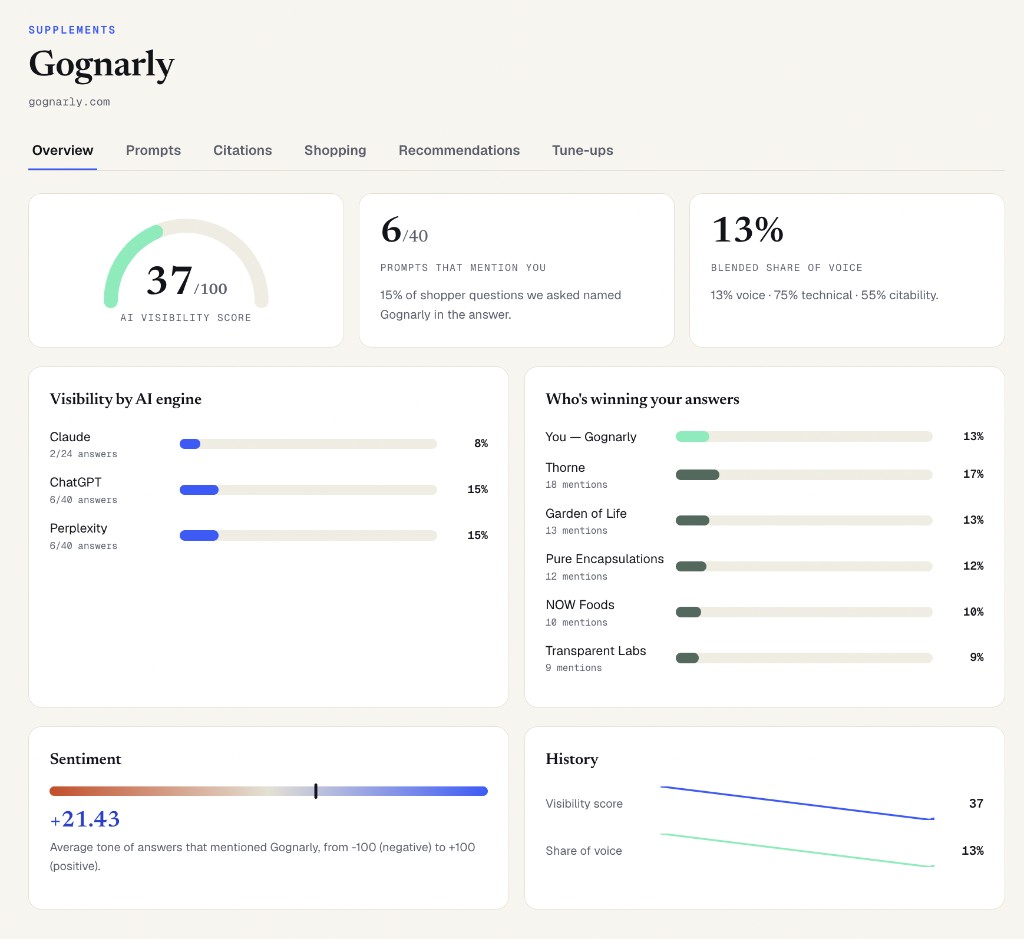Click the Gognarly page title
1024x939 pixels.
click(101, 65)
